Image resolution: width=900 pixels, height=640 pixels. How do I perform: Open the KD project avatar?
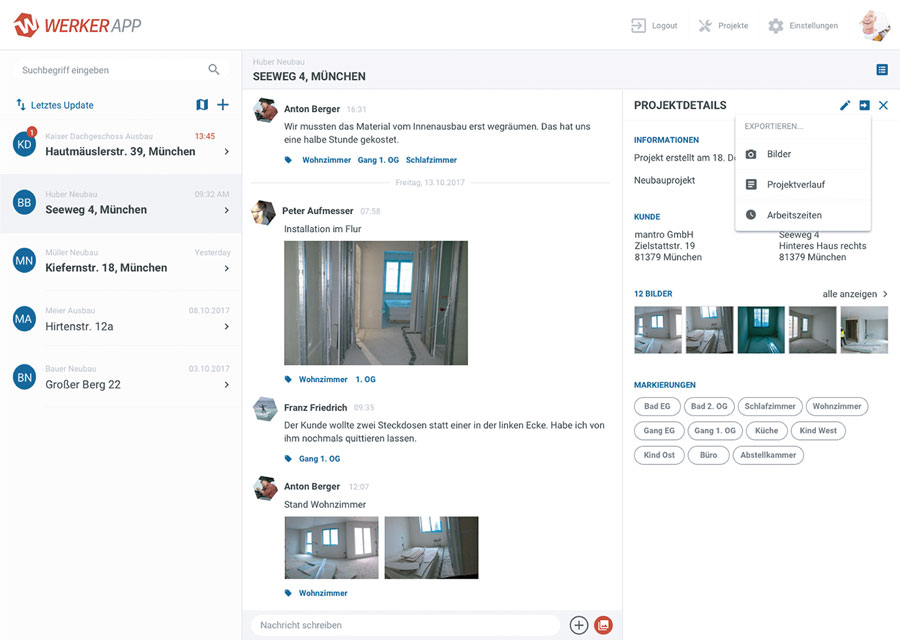pyautogui.click(x=24, y=144)
